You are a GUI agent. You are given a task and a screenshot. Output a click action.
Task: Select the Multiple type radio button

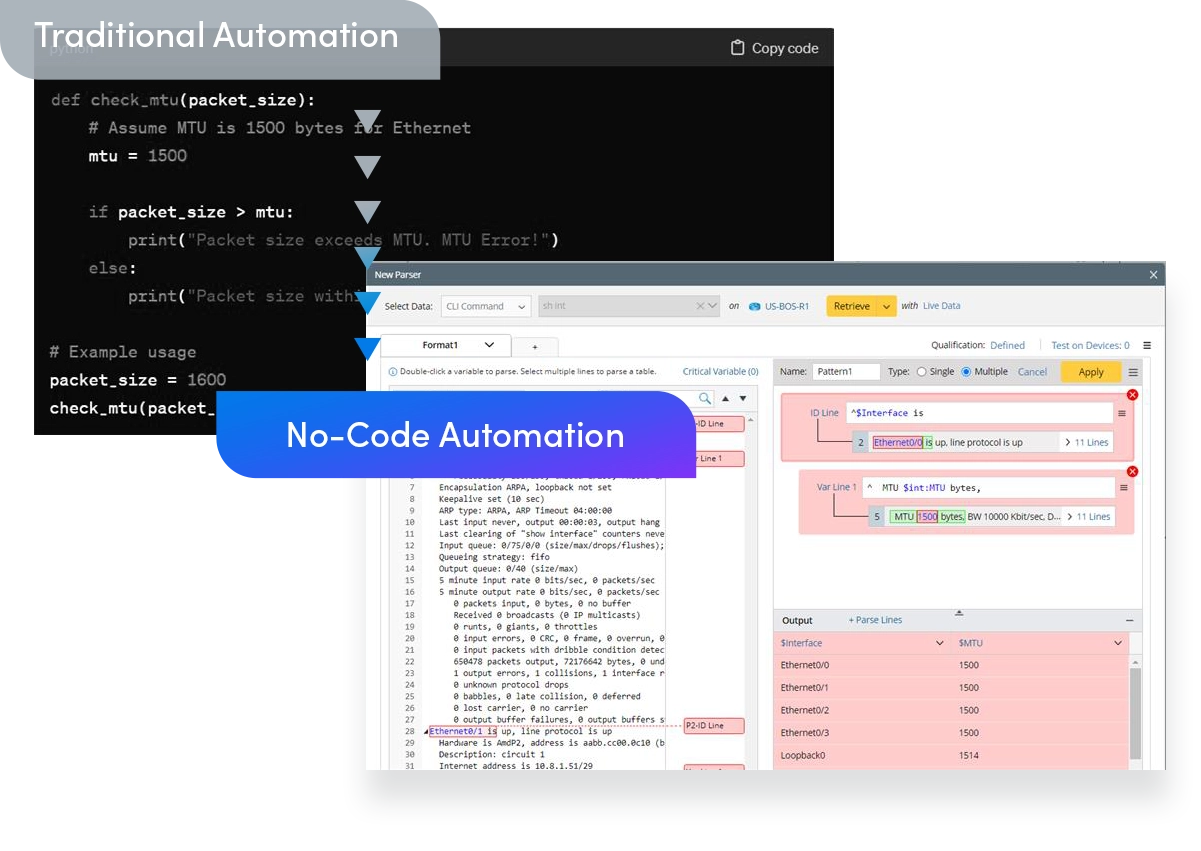click(x=967, y=372)
